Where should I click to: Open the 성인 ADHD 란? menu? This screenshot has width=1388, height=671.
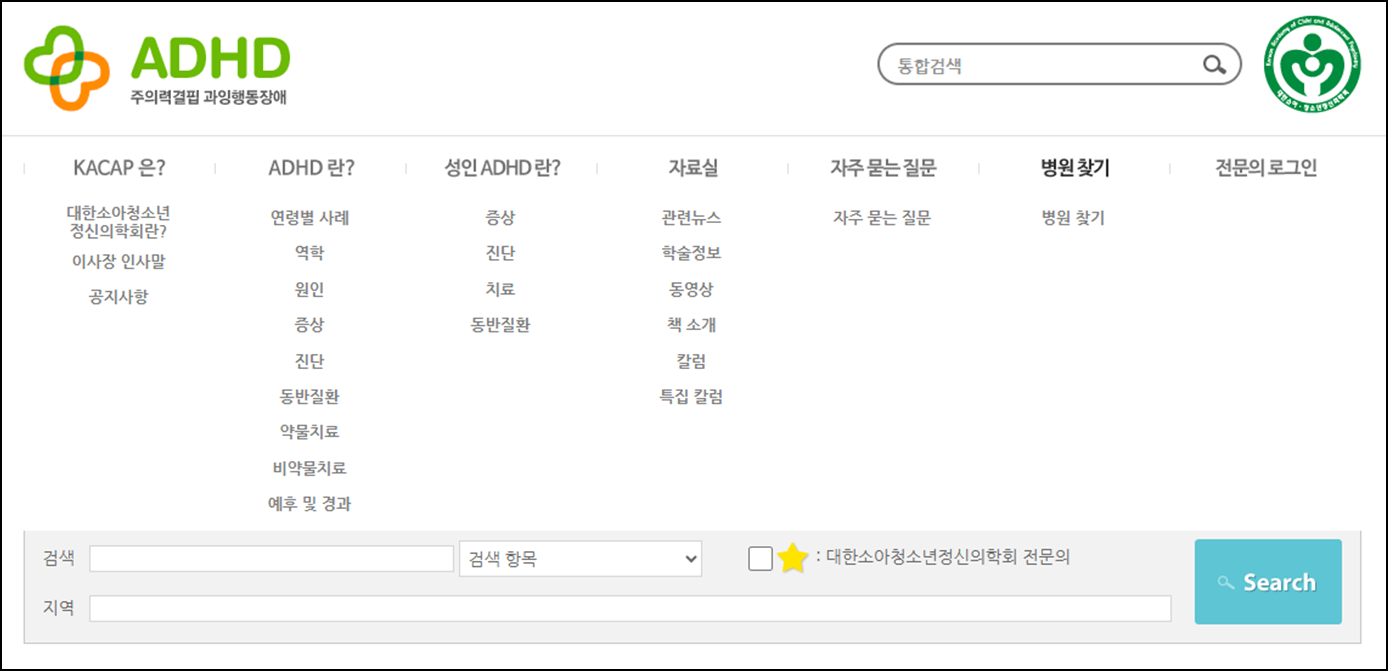[x=502, y=168]
